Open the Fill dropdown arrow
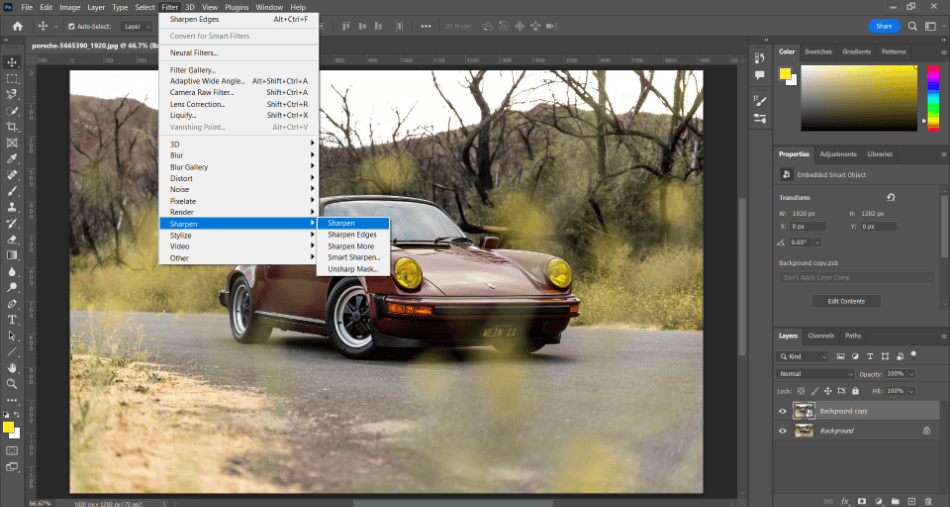 (911, 391)
